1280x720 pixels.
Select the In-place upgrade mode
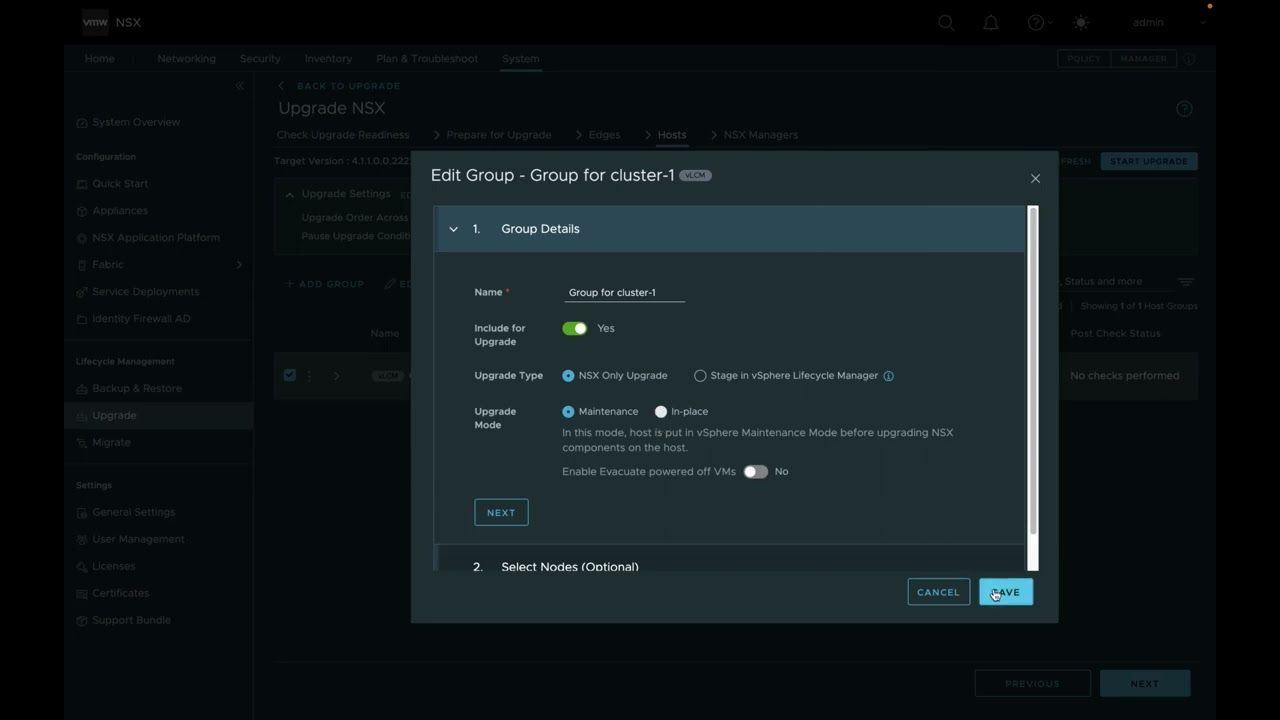[x=661, y=411]
